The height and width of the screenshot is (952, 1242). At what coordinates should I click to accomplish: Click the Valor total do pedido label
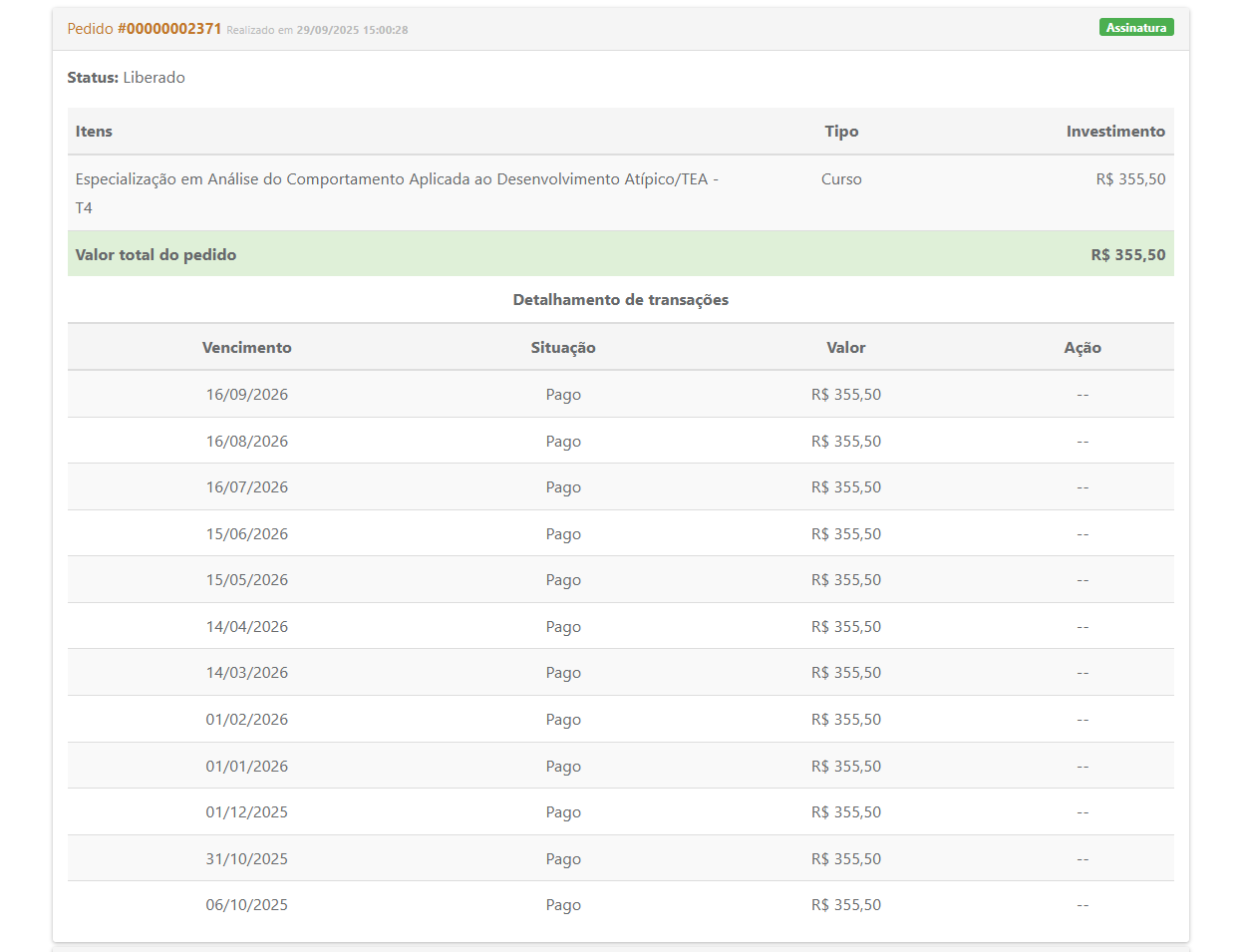(x=155, y=255)
